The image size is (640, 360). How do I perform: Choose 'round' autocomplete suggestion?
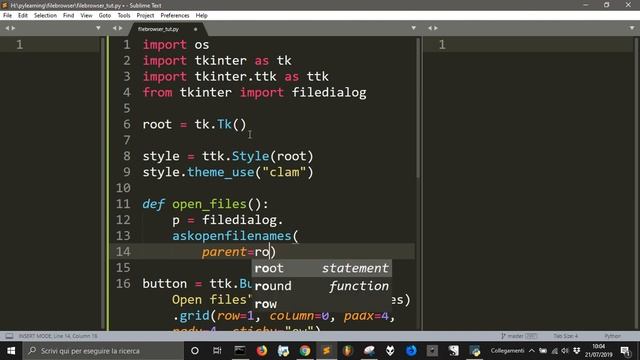(322, 286)
